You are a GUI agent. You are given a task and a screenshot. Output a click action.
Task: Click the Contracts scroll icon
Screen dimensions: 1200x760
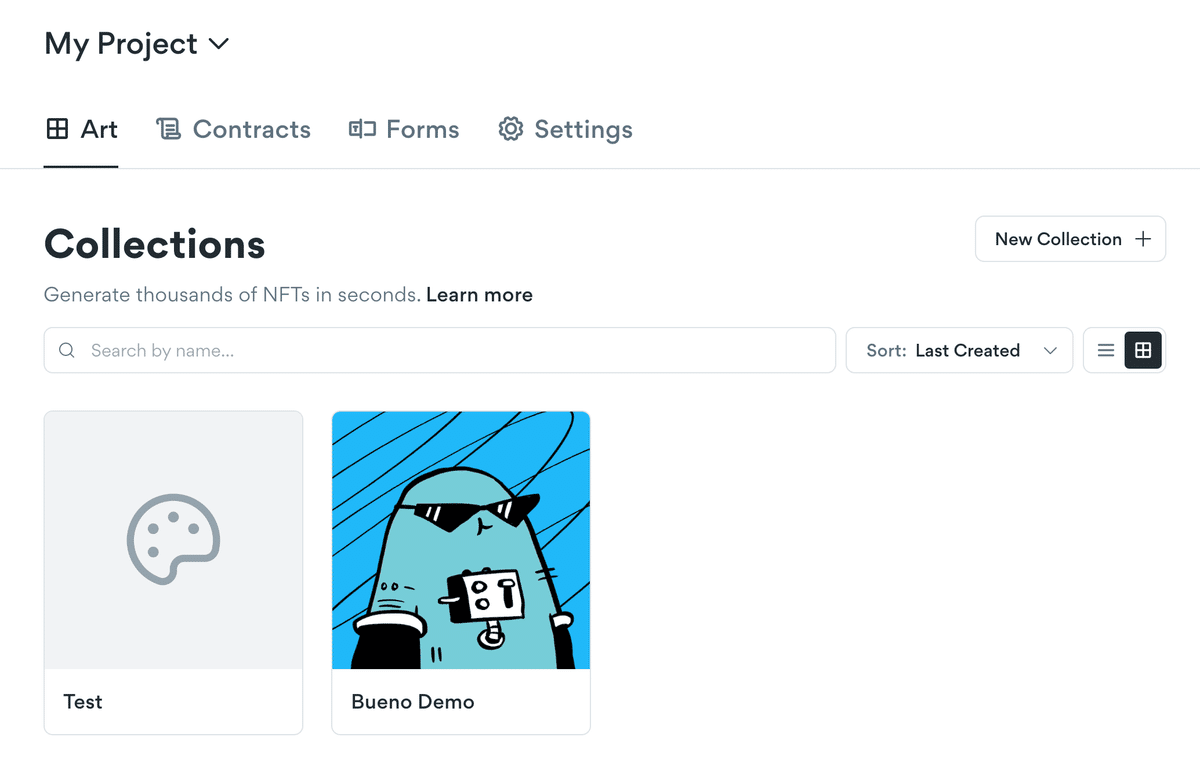pyautogui.click(x=168, y=129)
